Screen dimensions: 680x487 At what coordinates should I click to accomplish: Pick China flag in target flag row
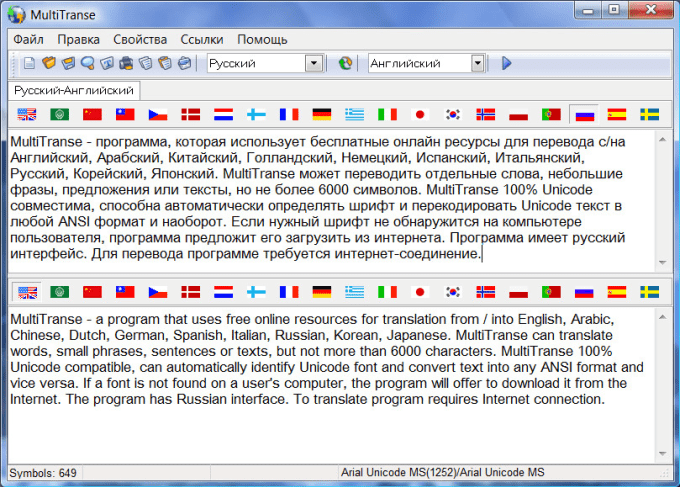pyautogui.click(x=92, y=292)
